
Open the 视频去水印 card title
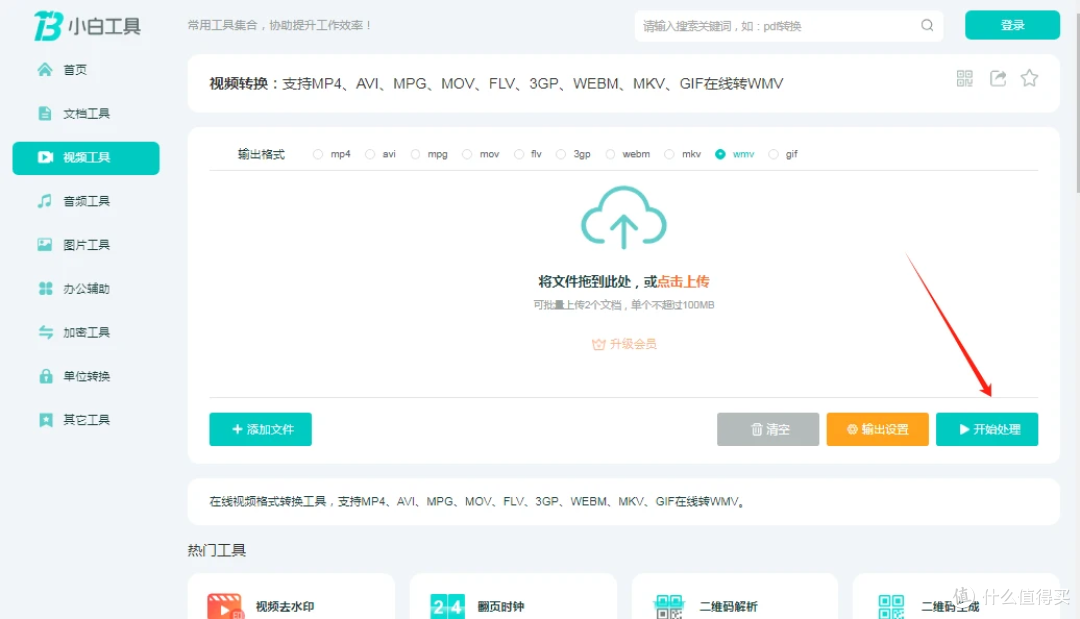tap(285, 607)
